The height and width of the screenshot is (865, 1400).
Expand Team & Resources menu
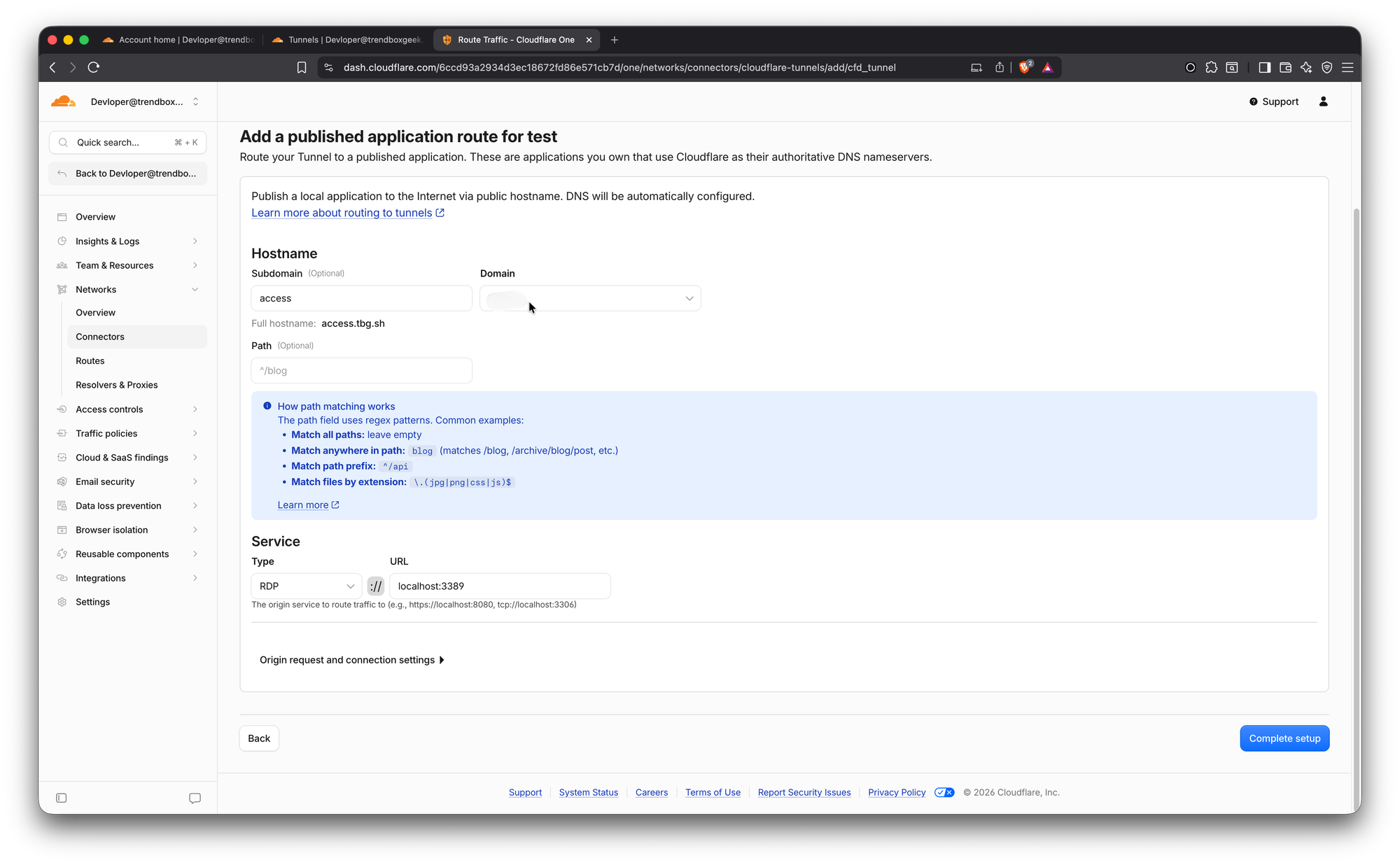coord(127,265)
